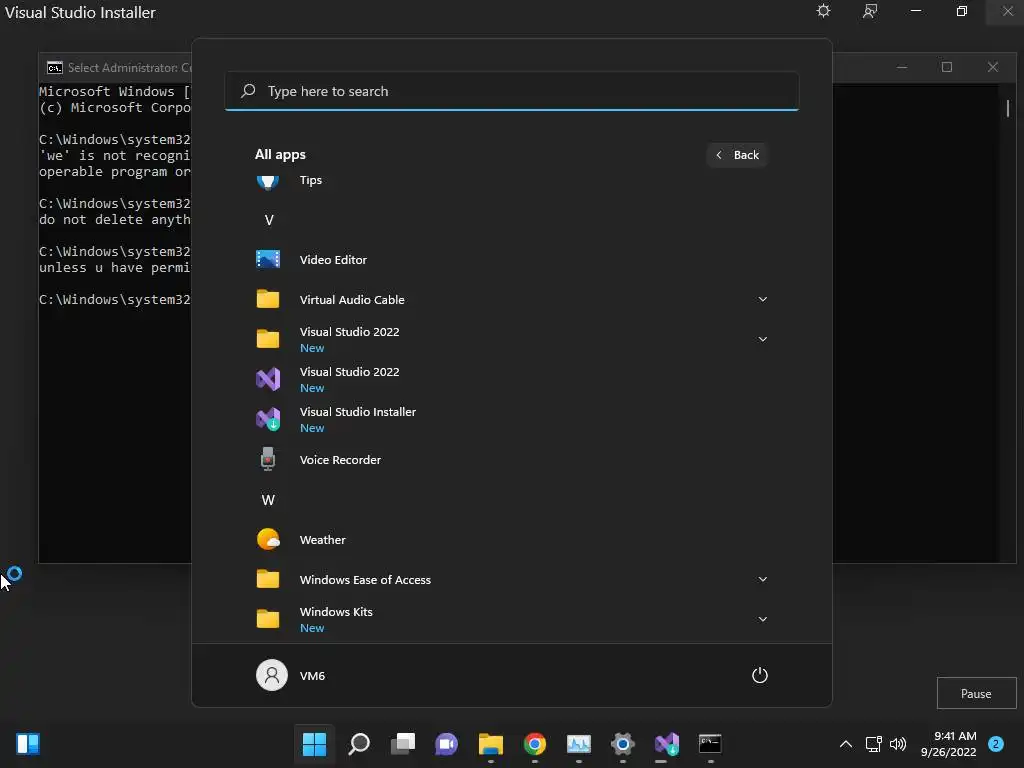The image size is (1024, 768).
Task: Go Back from All apps
Action: 737,155
